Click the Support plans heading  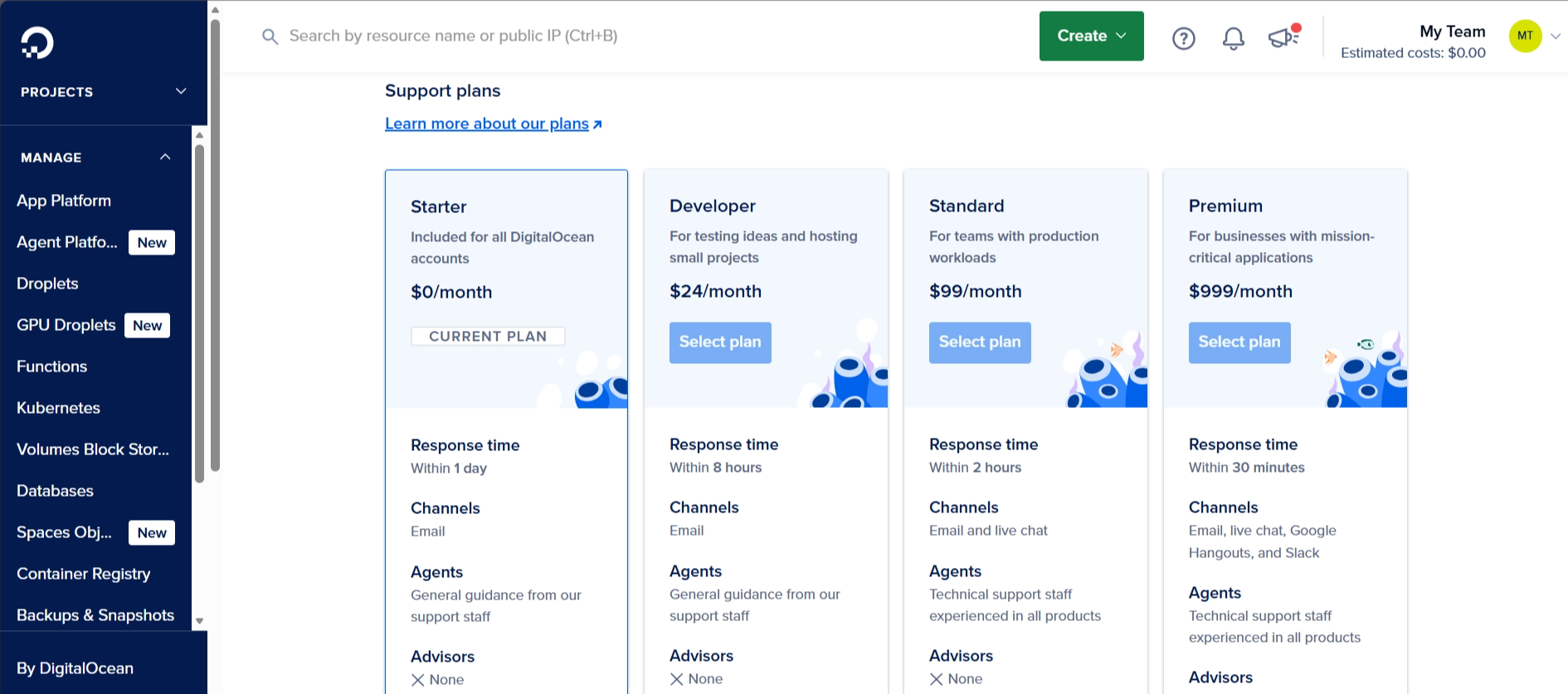click(443, 91)
